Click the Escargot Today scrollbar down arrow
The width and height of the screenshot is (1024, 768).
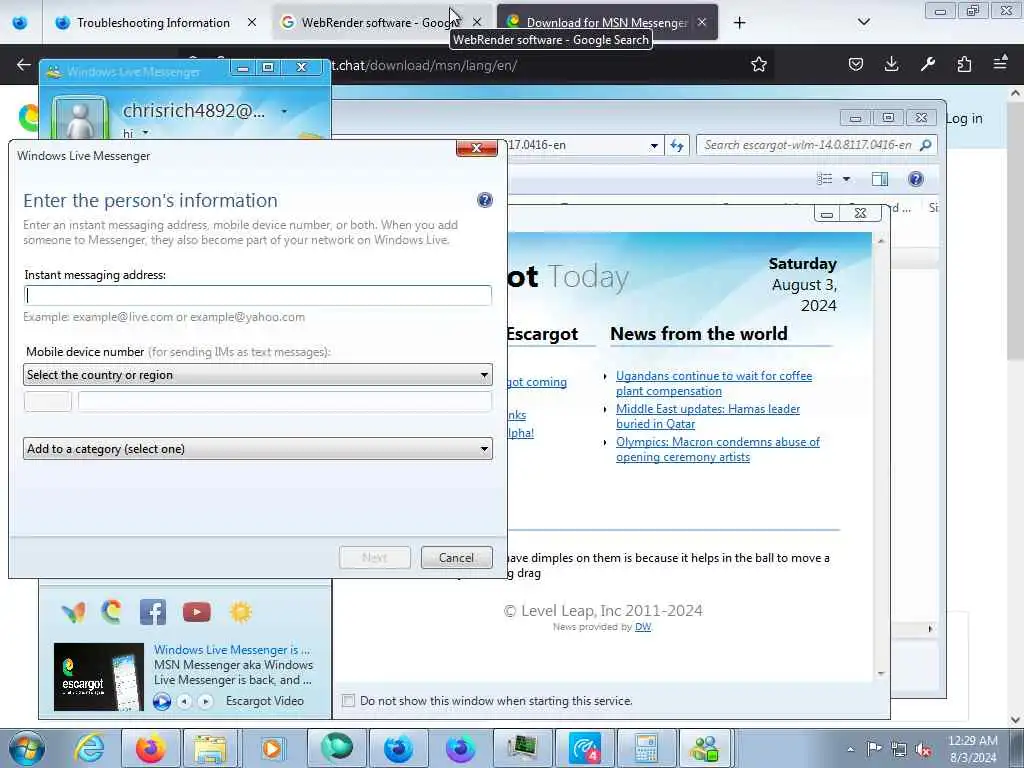(881, 673)
